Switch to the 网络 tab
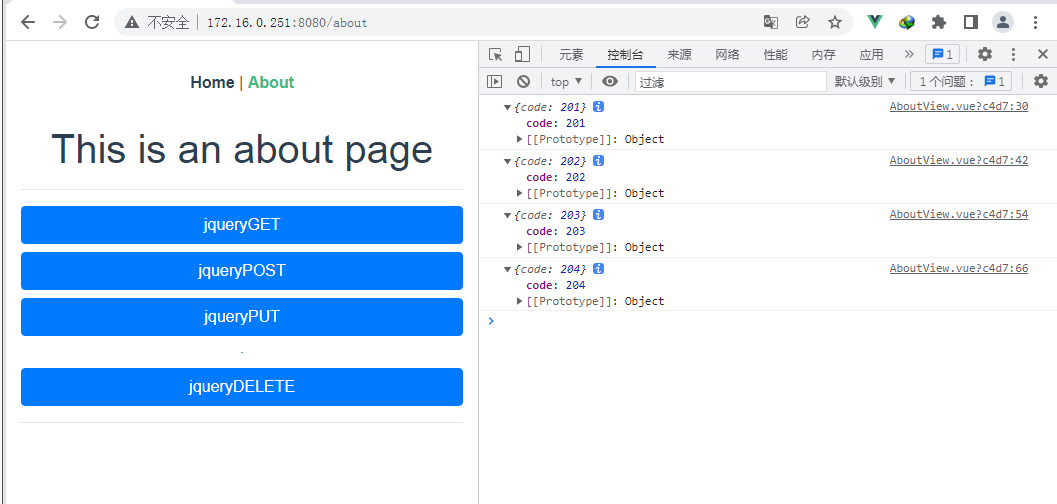Screen dimensions: 1057x504 727,55
